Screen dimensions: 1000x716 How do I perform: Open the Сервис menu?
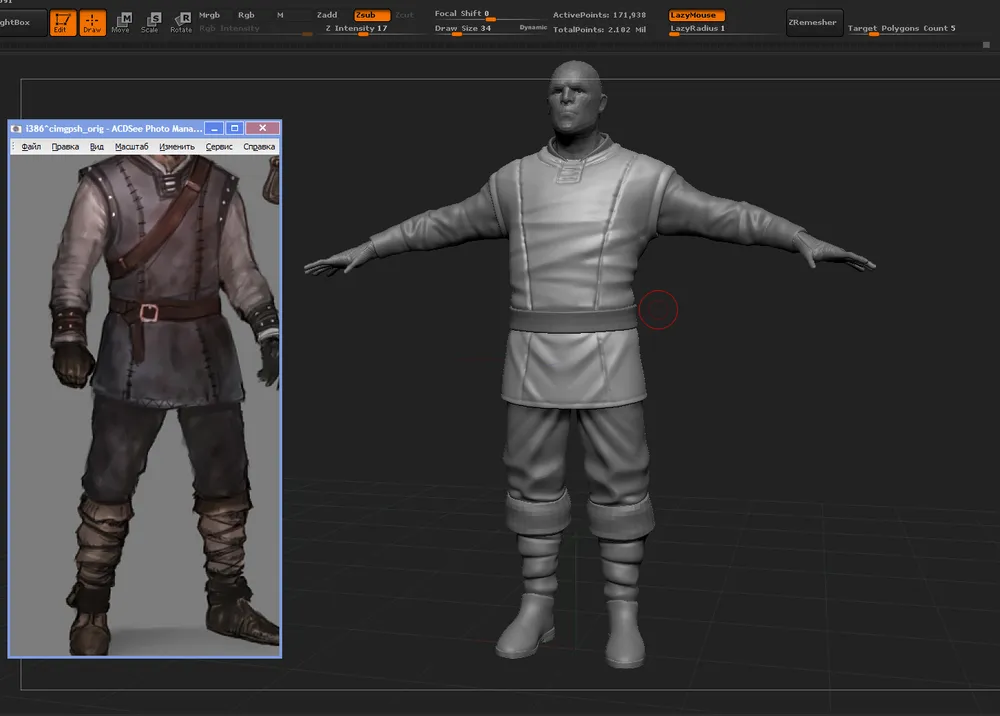(x=219, y=147)
